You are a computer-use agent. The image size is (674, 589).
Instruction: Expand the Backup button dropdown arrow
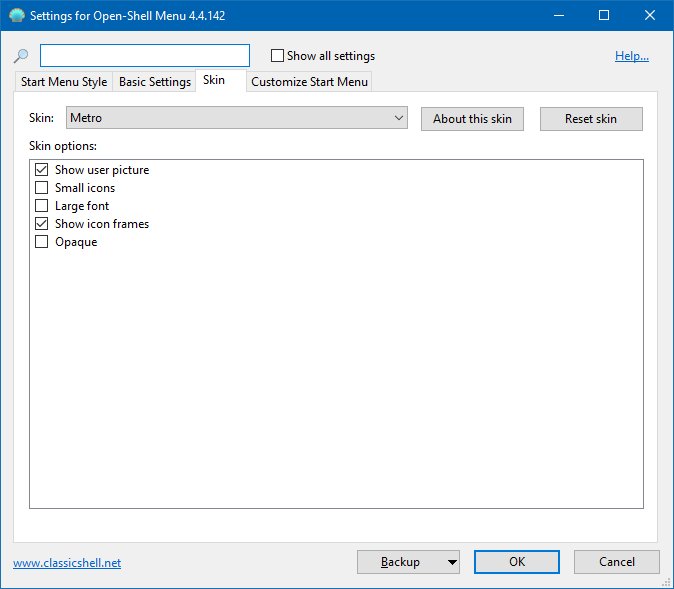click(452, 562)
